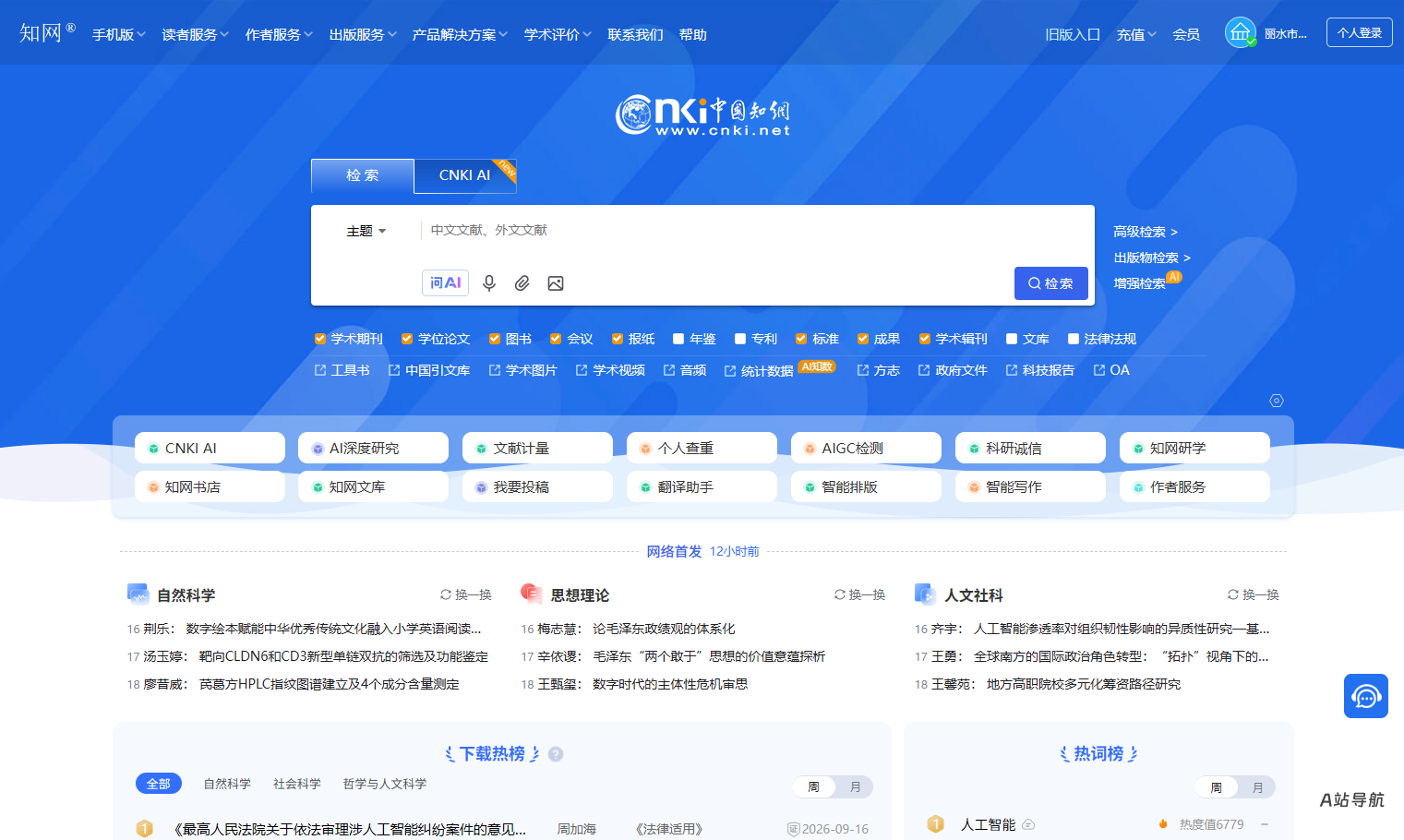
Task: Click the image search icon
Action: point(556,283)
